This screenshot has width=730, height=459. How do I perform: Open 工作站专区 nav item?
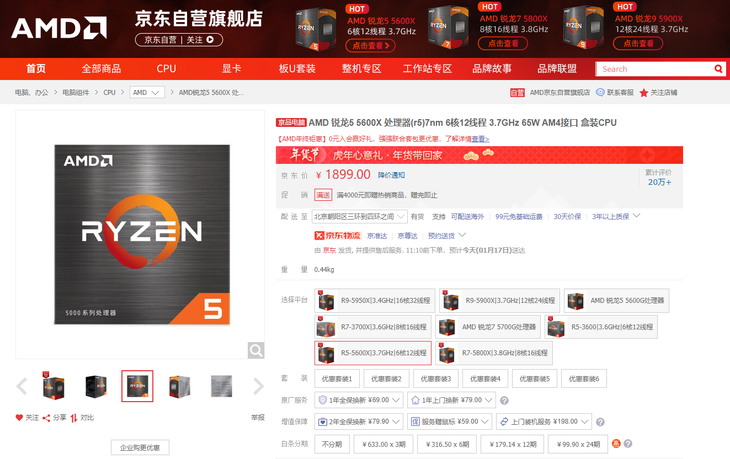tap(427, 68)
